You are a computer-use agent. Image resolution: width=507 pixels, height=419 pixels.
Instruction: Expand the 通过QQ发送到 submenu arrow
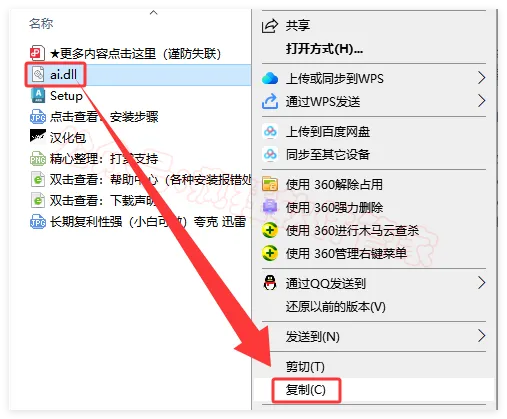481,283
